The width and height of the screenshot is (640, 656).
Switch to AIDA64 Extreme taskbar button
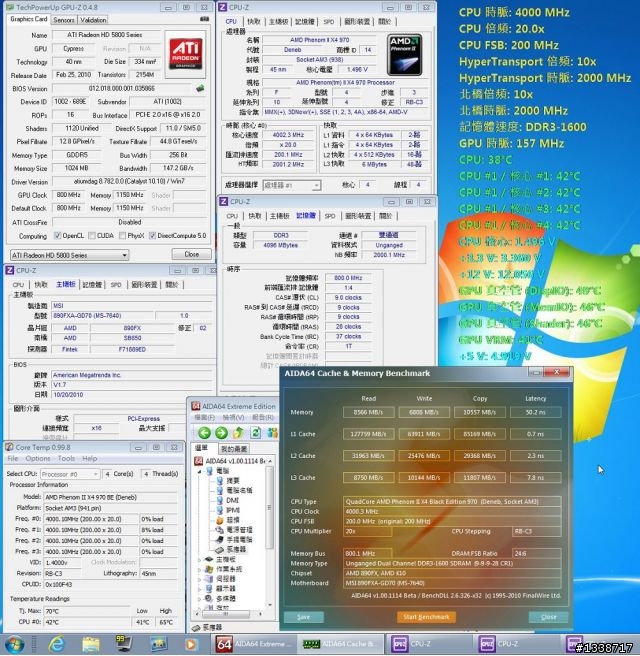point(253,644)
